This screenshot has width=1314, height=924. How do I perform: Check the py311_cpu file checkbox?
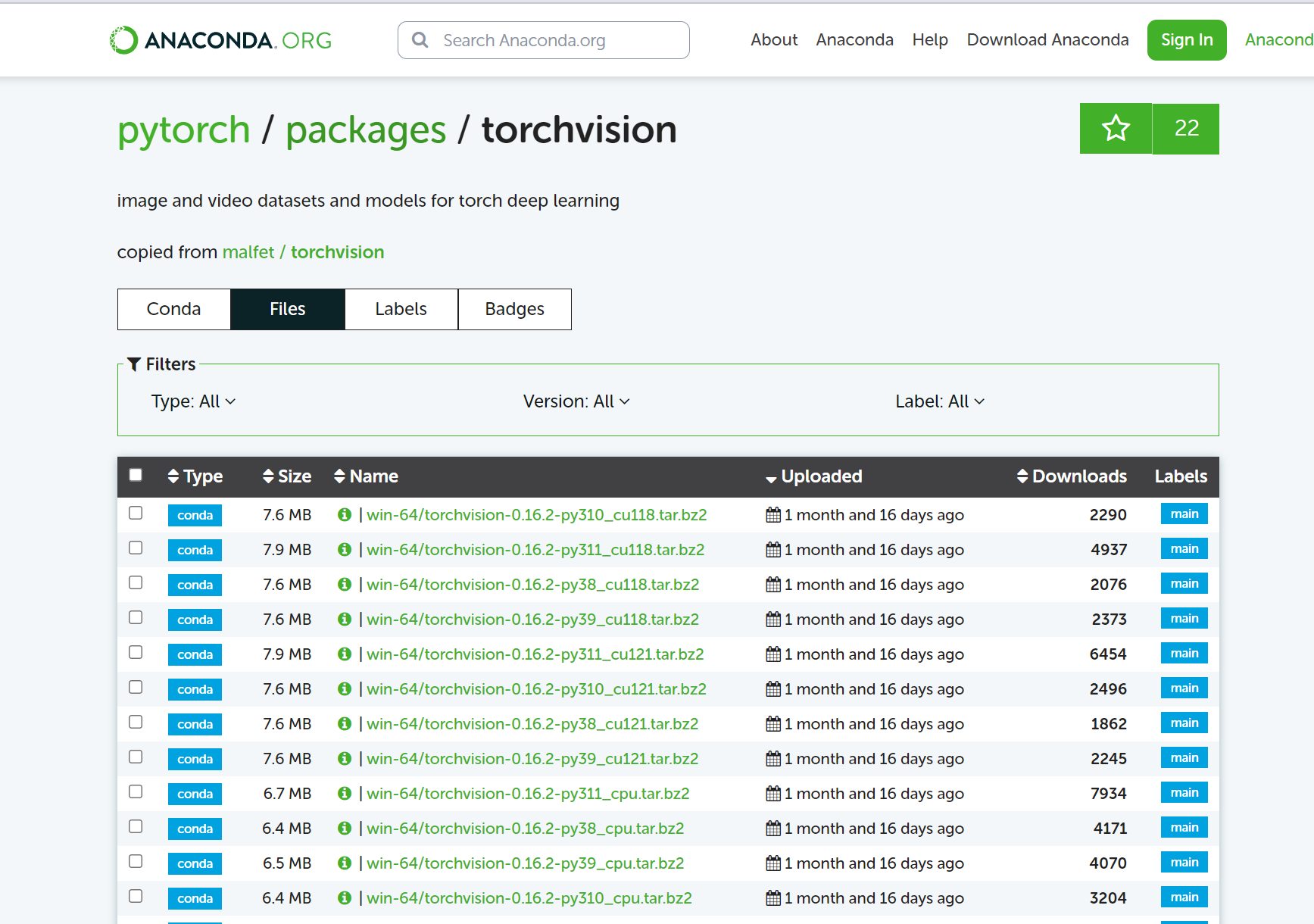click(x=136, y=791)
